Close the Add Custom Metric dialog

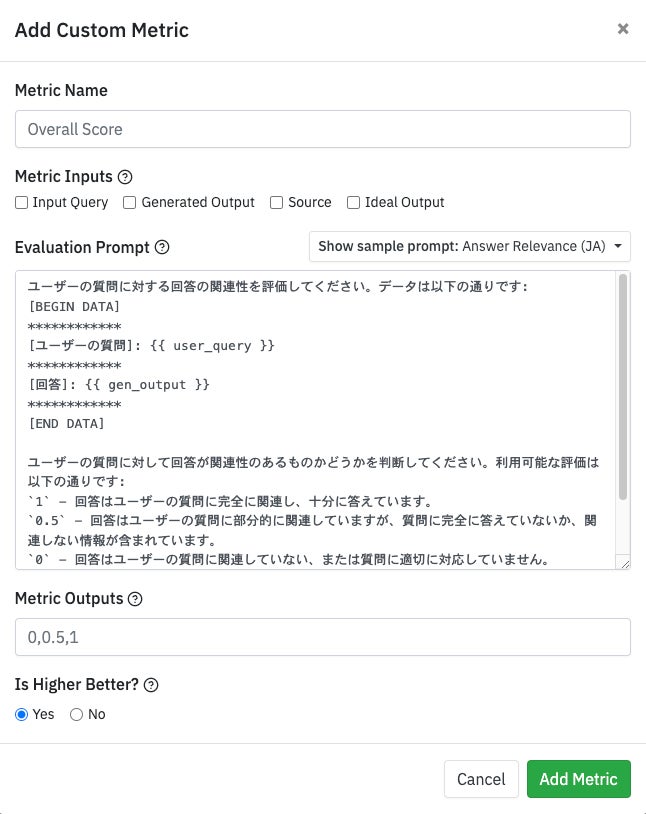623,29
